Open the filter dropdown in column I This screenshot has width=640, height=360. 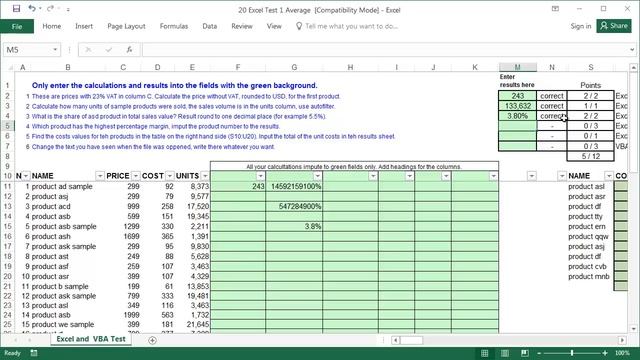(409, 176)
